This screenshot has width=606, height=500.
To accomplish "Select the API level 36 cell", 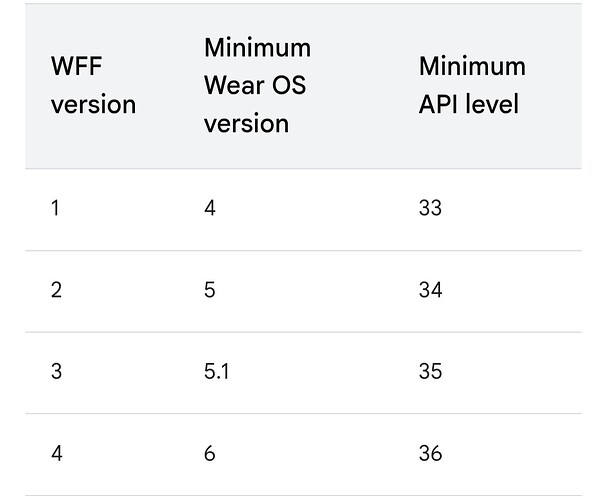I will (x=430, y=453).
